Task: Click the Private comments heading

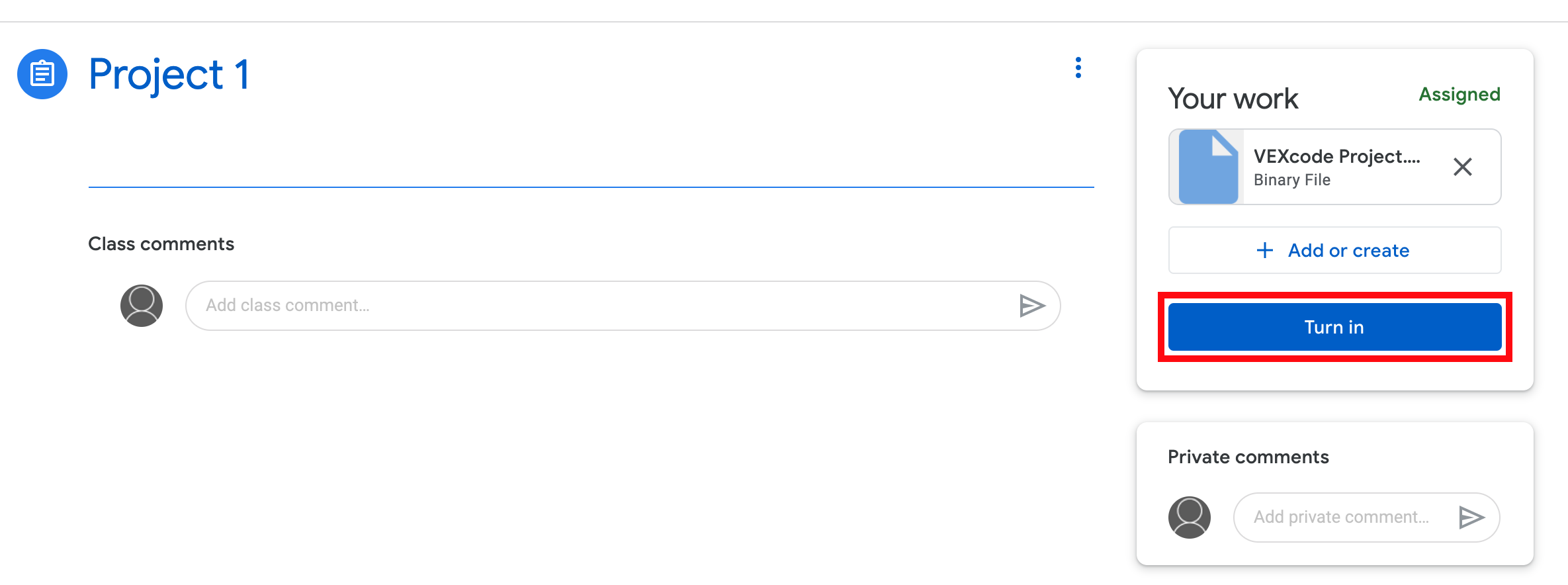Action: tap(1248, 456)
